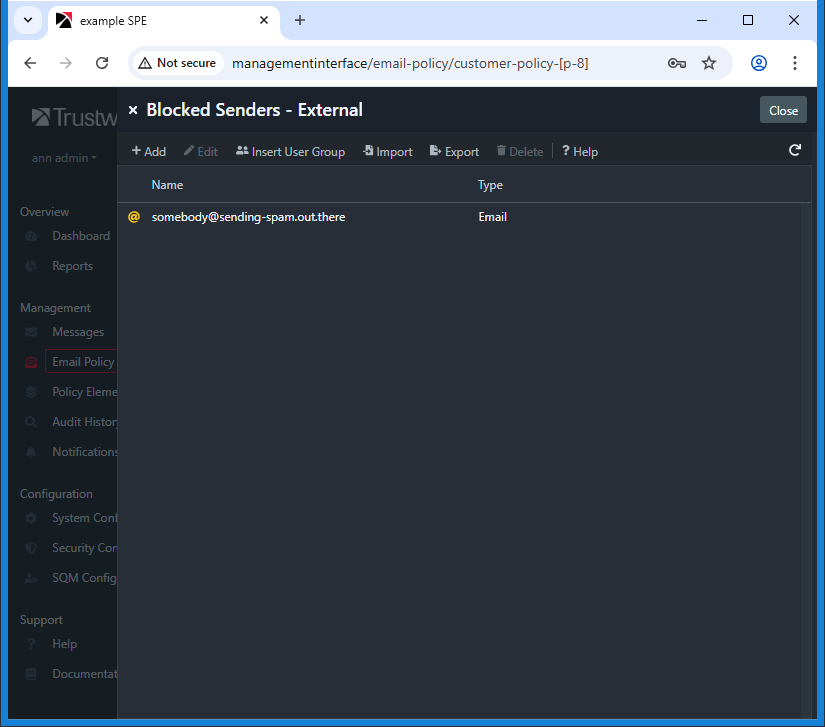Viewport: 825px width, 727px height.
Task: Export the blocked senders list
Action: [454, 152]
